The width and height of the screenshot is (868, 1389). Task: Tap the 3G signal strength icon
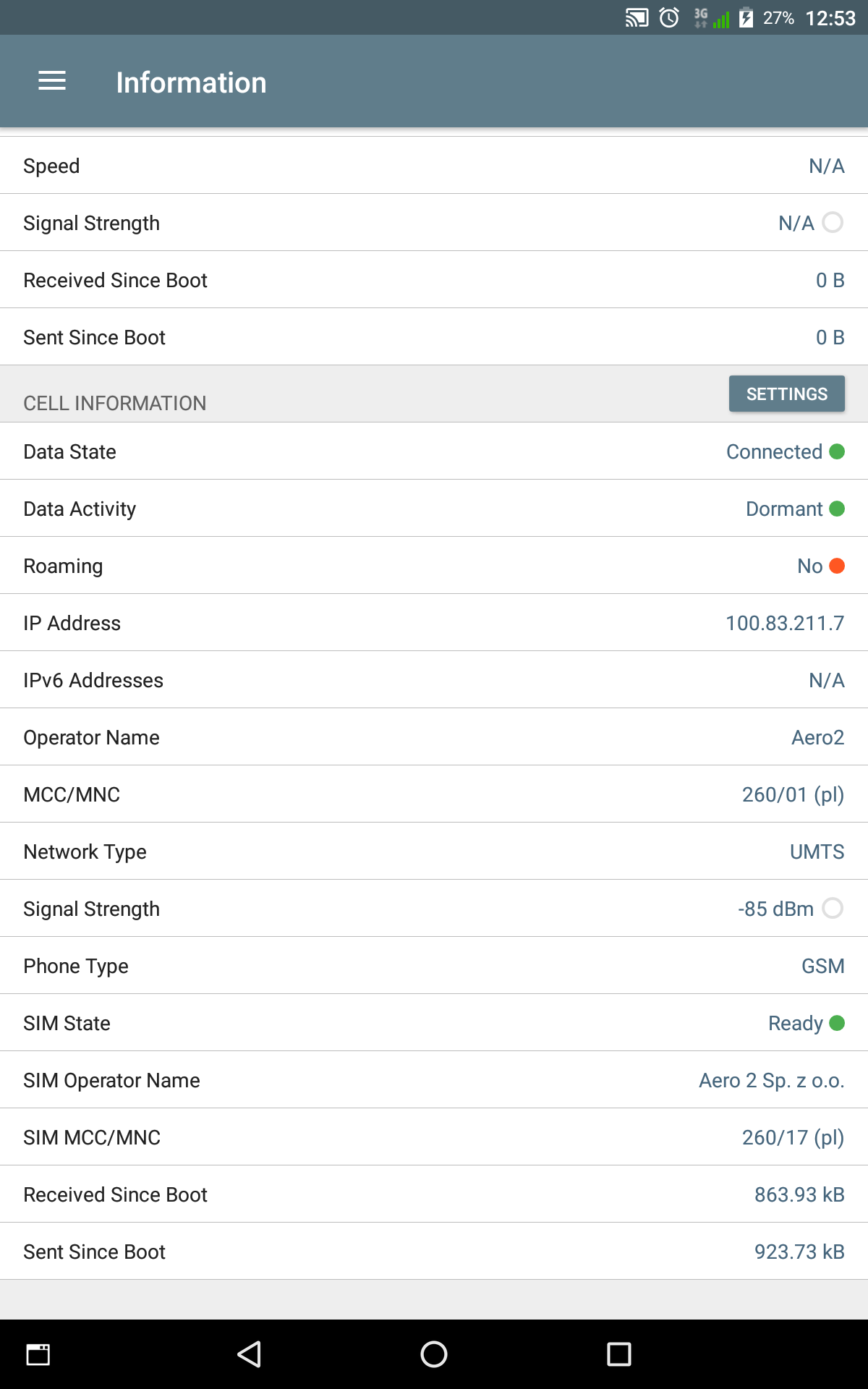click(712, 17)
